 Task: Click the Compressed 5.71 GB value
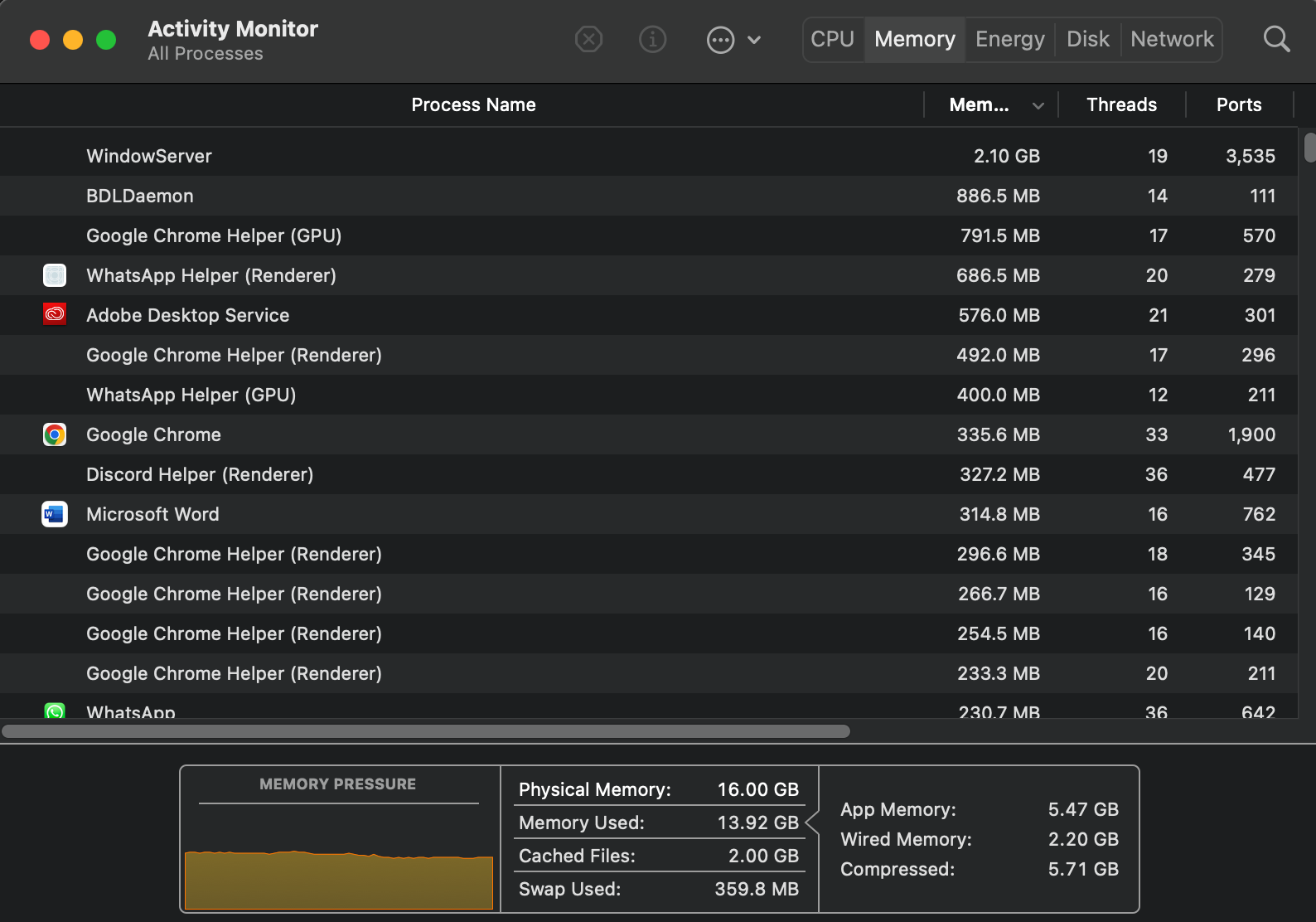pyautogui.click(x=1083, y=869)
